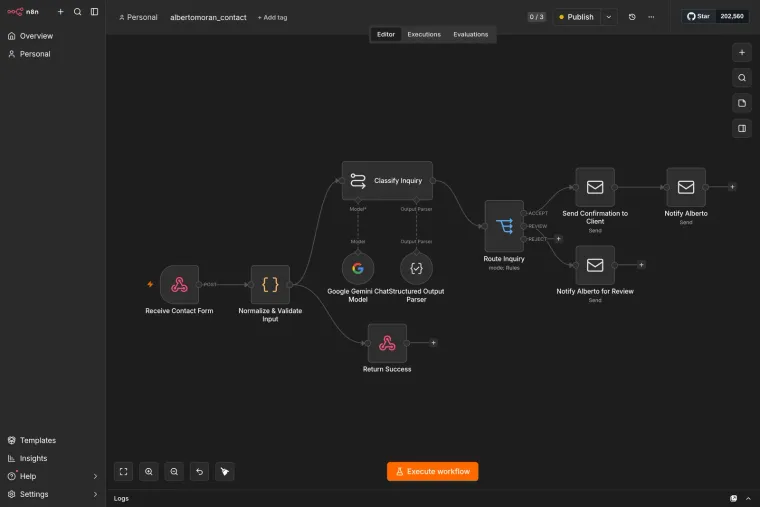The width and height of the screenshot is (760, 507).
Task: Click the albertomoran_contact workflow name
Action: pos(208,17)
